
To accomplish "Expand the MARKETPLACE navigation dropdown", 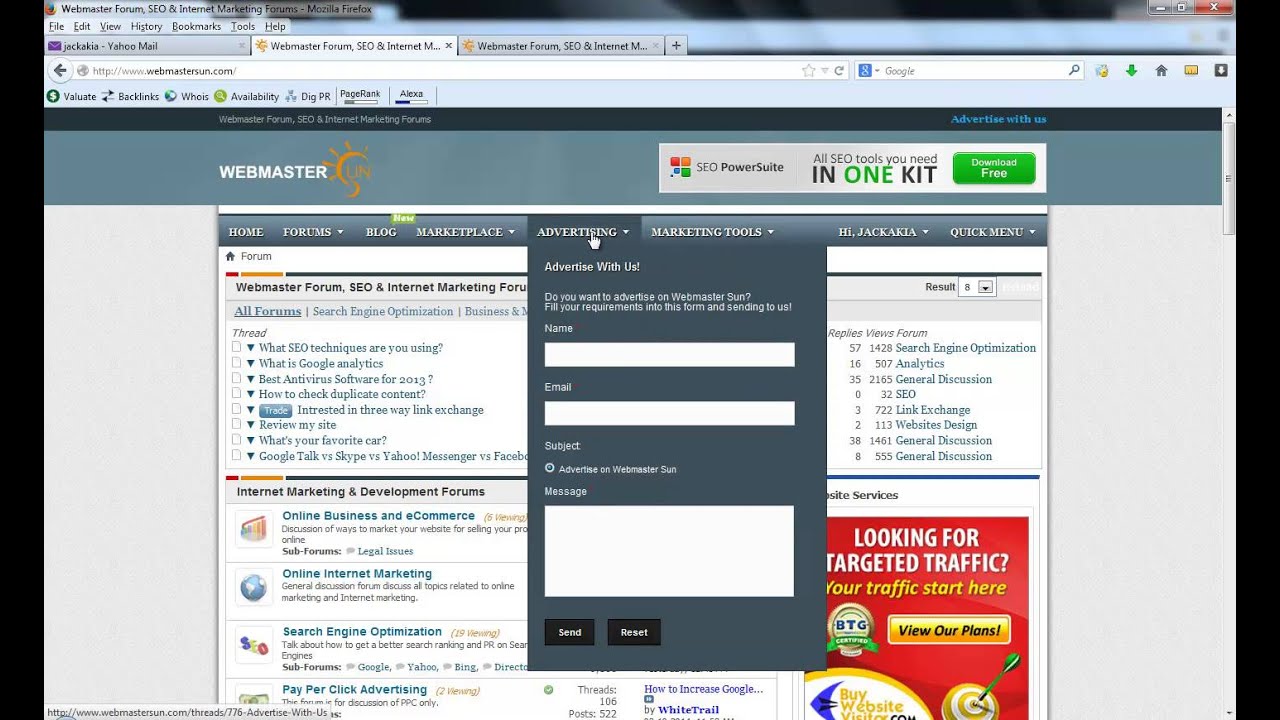I will tap(465, 232).
